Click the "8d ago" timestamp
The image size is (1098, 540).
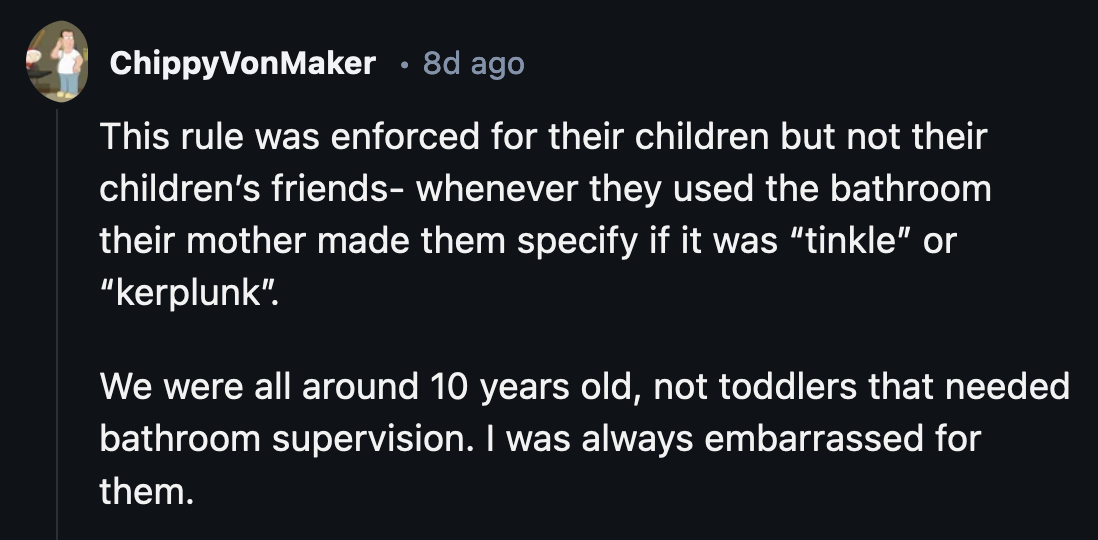click(x=473, y=64)
